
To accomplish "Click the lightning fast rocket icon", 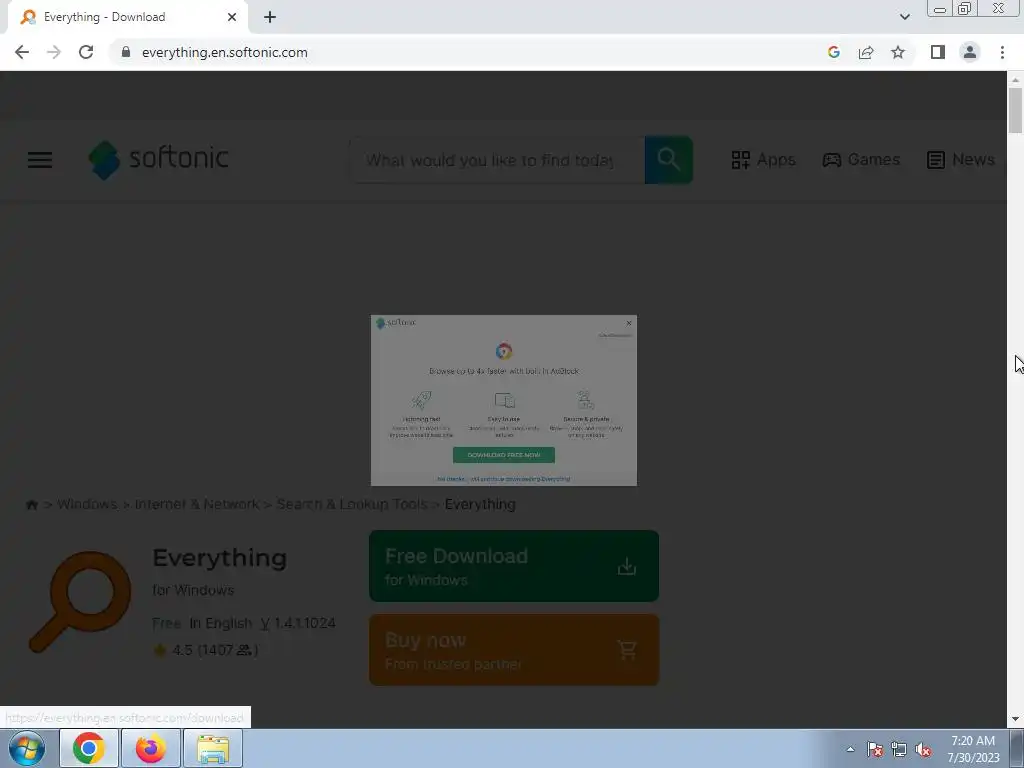I will click(x=421, y=400).
